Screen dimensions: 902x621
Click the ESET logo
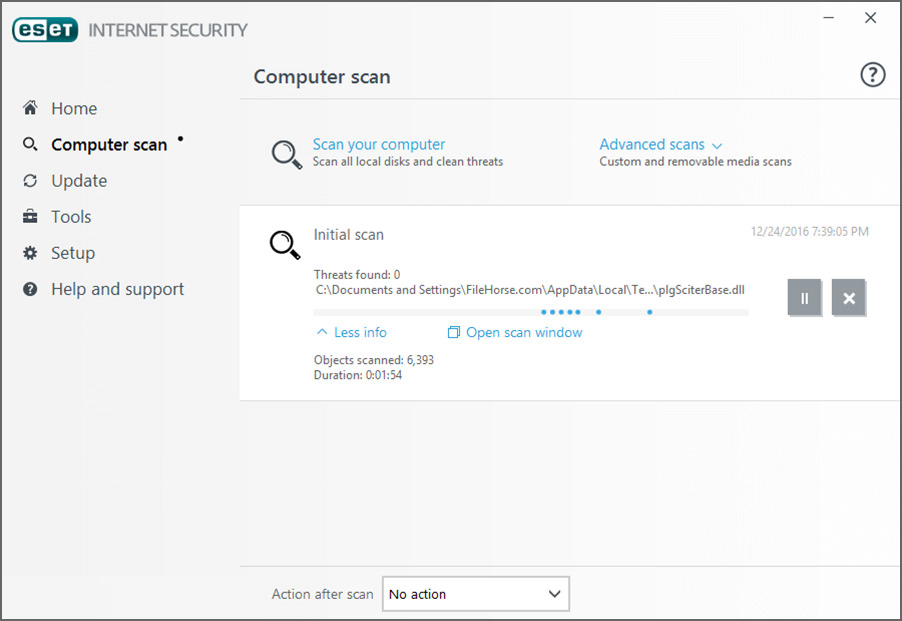(x=45, y=30)
